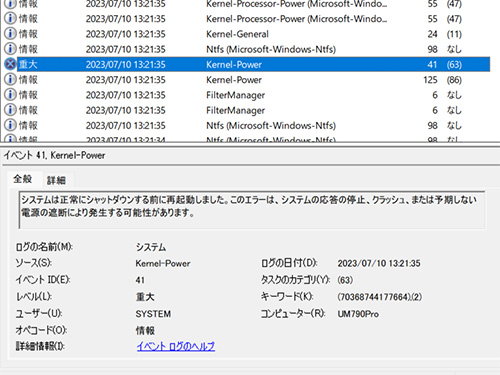Screen dimensions: 500x375
Task: Click the 詳細情報(I): label
Action: pyautogui.click(x=40, y=346)
